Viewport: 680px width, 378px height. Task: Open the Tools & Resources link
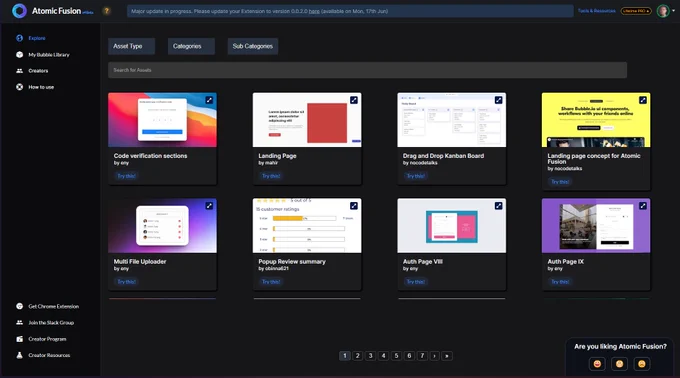(597, 11)
